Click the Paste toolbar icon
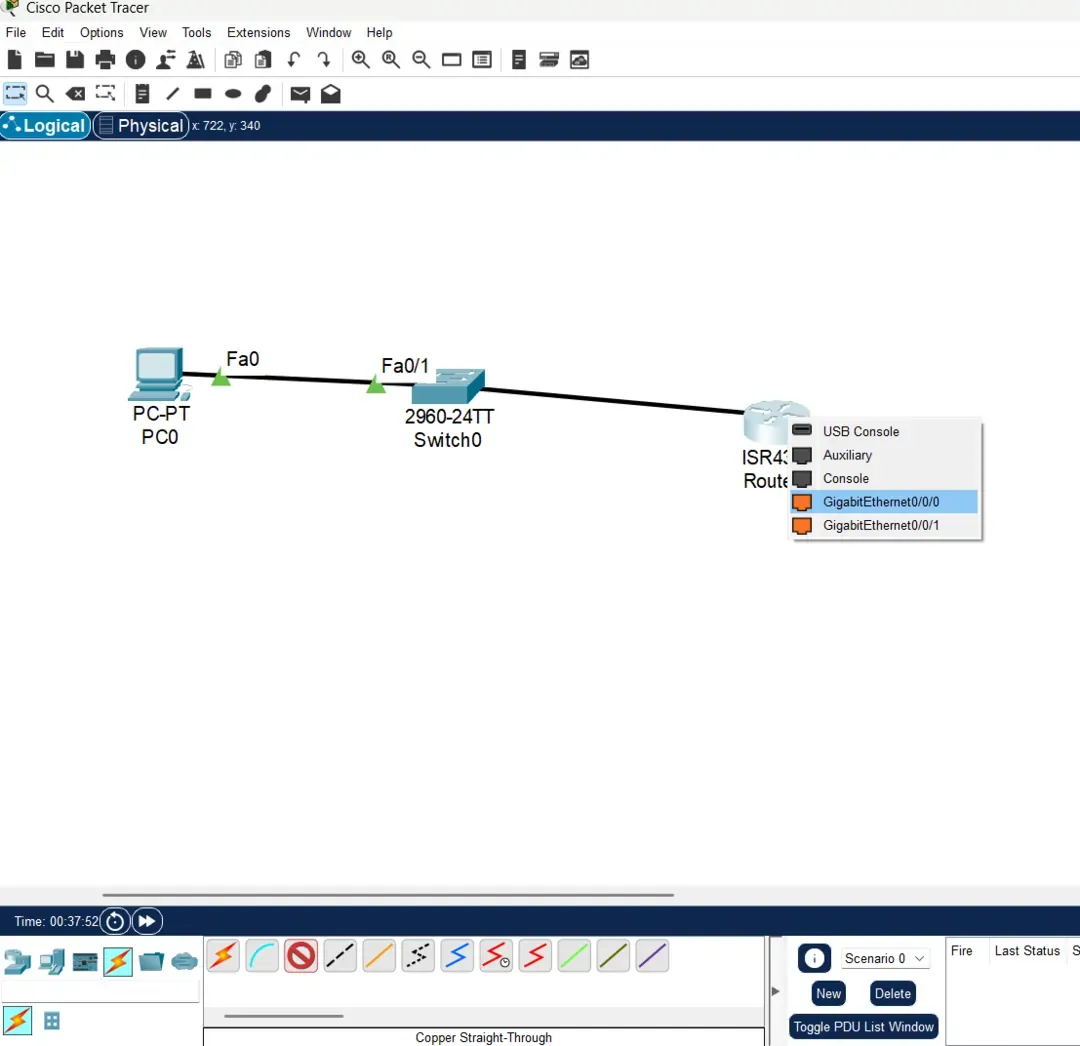This screenshot has width=1080, height=1046. tap(263, 60)
